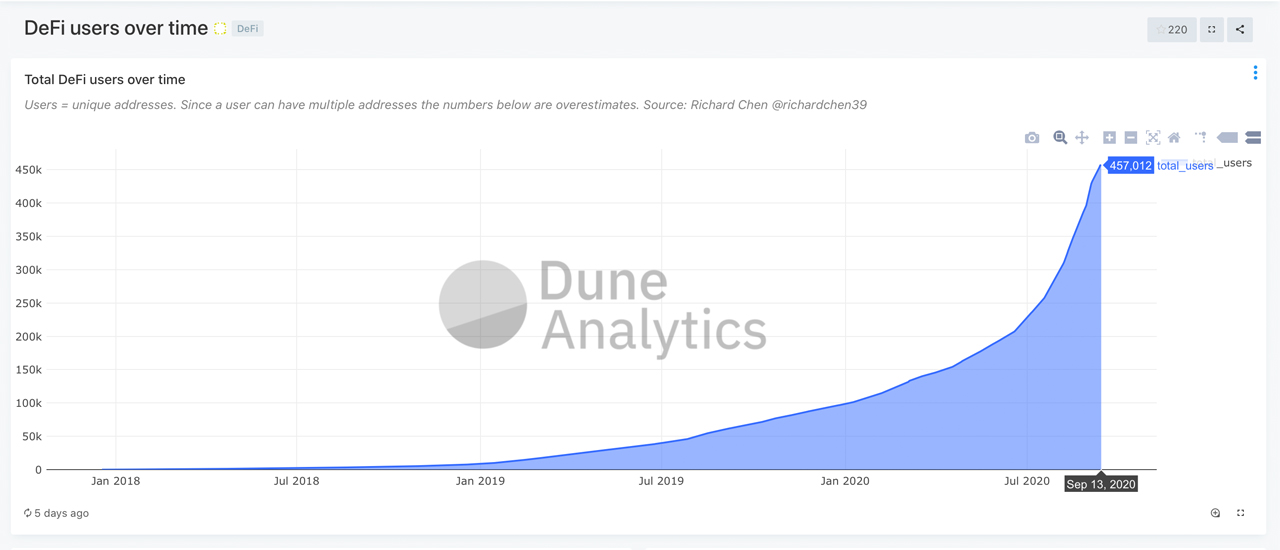Click the Jan 2020 x-axis label
The height and width of the screenshot is (550, 1280).
coord(845,481)
